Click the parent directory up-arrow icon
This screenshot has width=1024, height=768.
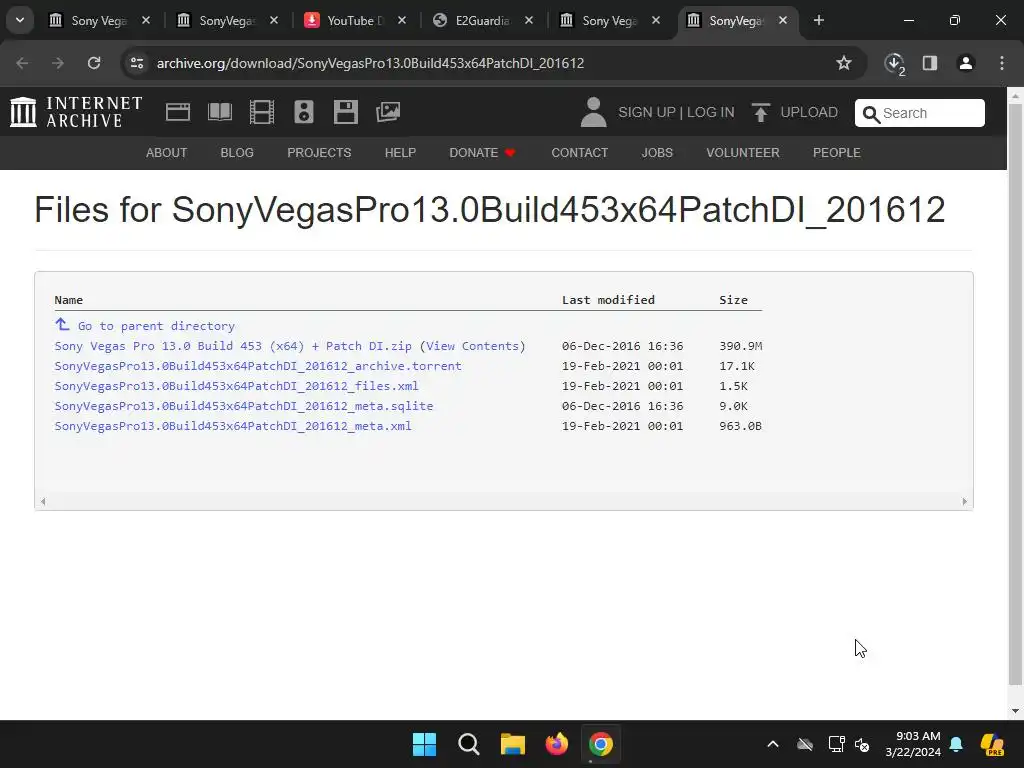click(x=62, y=325)
